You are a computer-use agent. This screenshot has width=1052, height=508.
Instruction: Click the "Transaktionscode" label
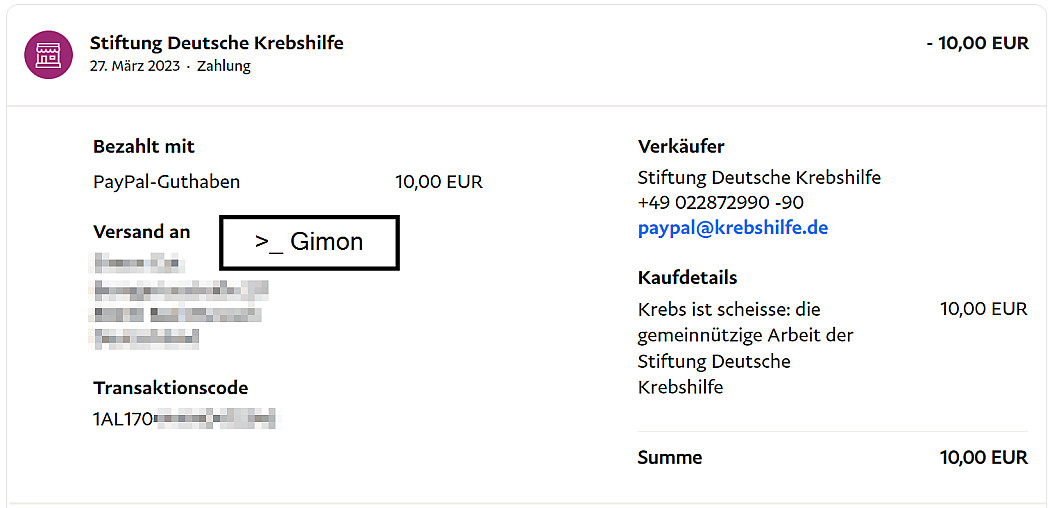coord(170,388)
